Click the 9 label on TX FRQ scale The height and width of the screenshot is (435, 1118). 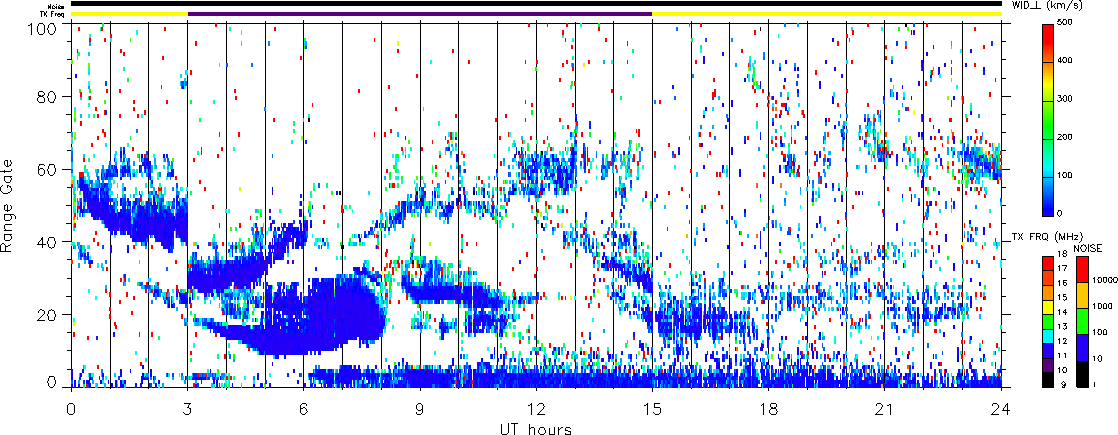[x=1063, y=384]
